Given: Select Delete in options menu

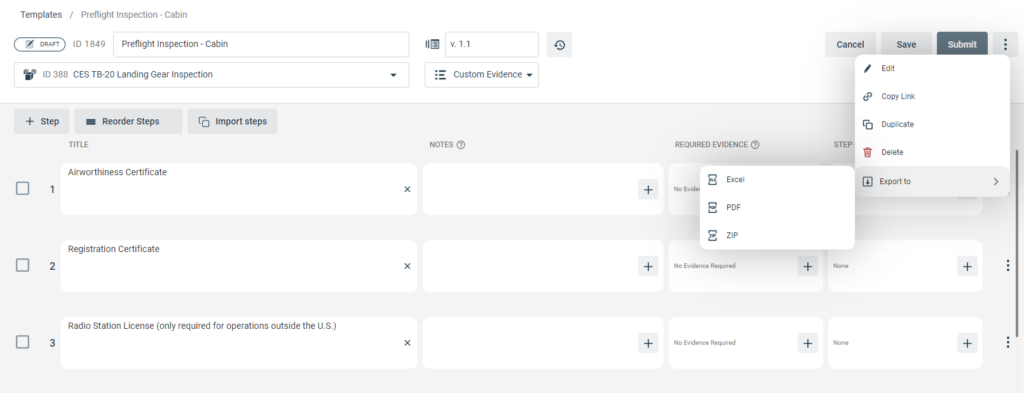Looking at the screenshot, I should coord(932,152).
